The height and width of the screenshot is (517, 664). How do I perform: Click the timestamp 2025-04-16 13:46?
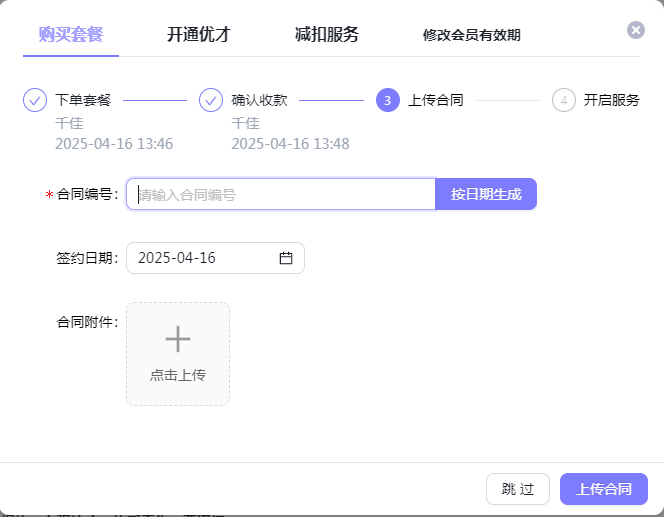pos(114,144)
